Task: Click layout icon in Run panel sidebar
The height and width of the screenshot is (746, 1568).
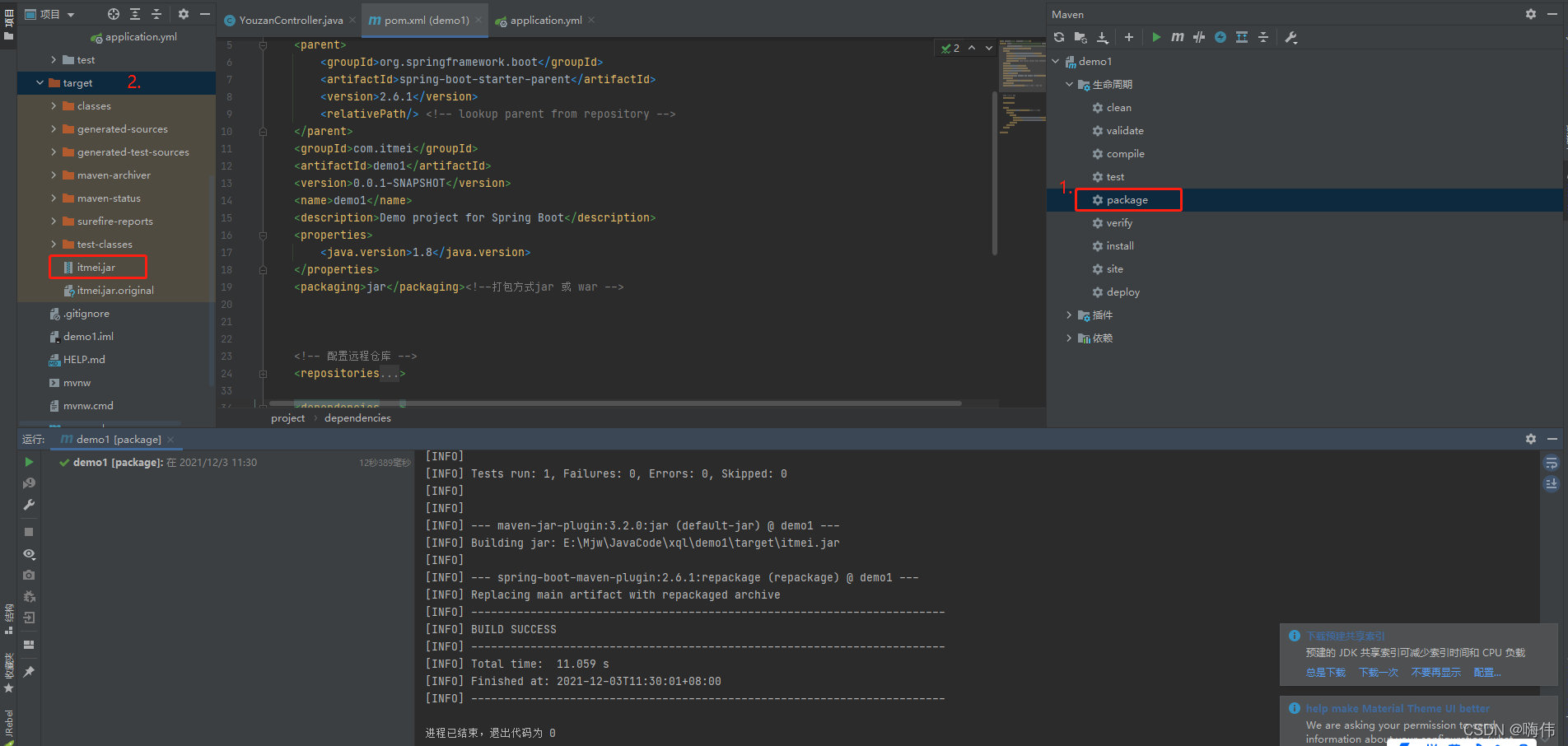Action: click(29, 645)
